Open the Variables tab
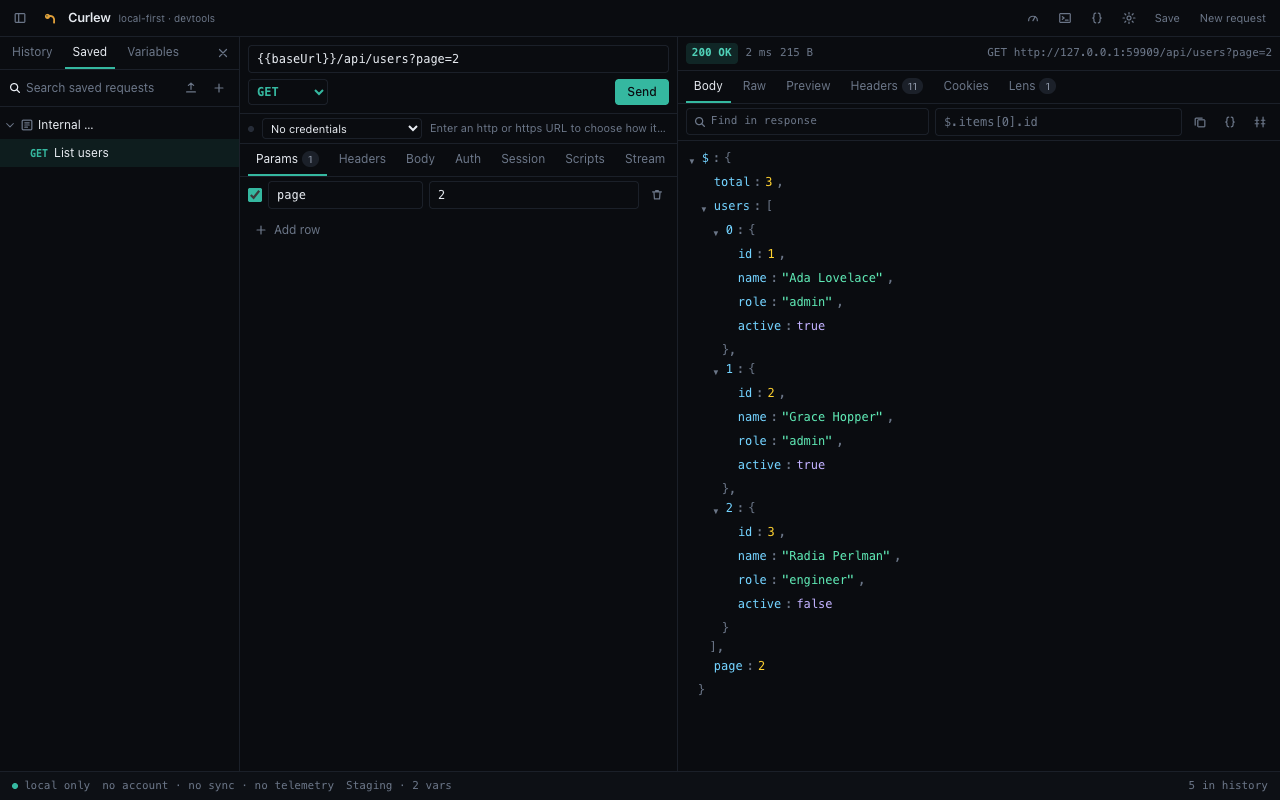1280x800 pixels. click(153, 52)
